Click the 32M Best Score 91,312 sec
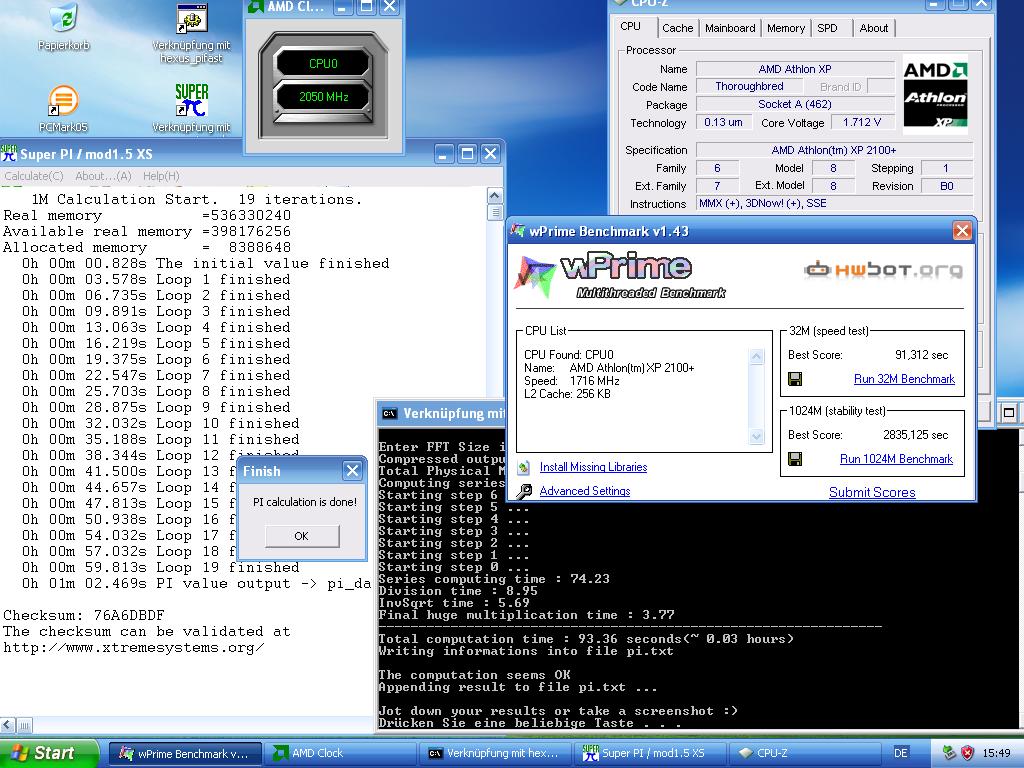 (921, 355)
